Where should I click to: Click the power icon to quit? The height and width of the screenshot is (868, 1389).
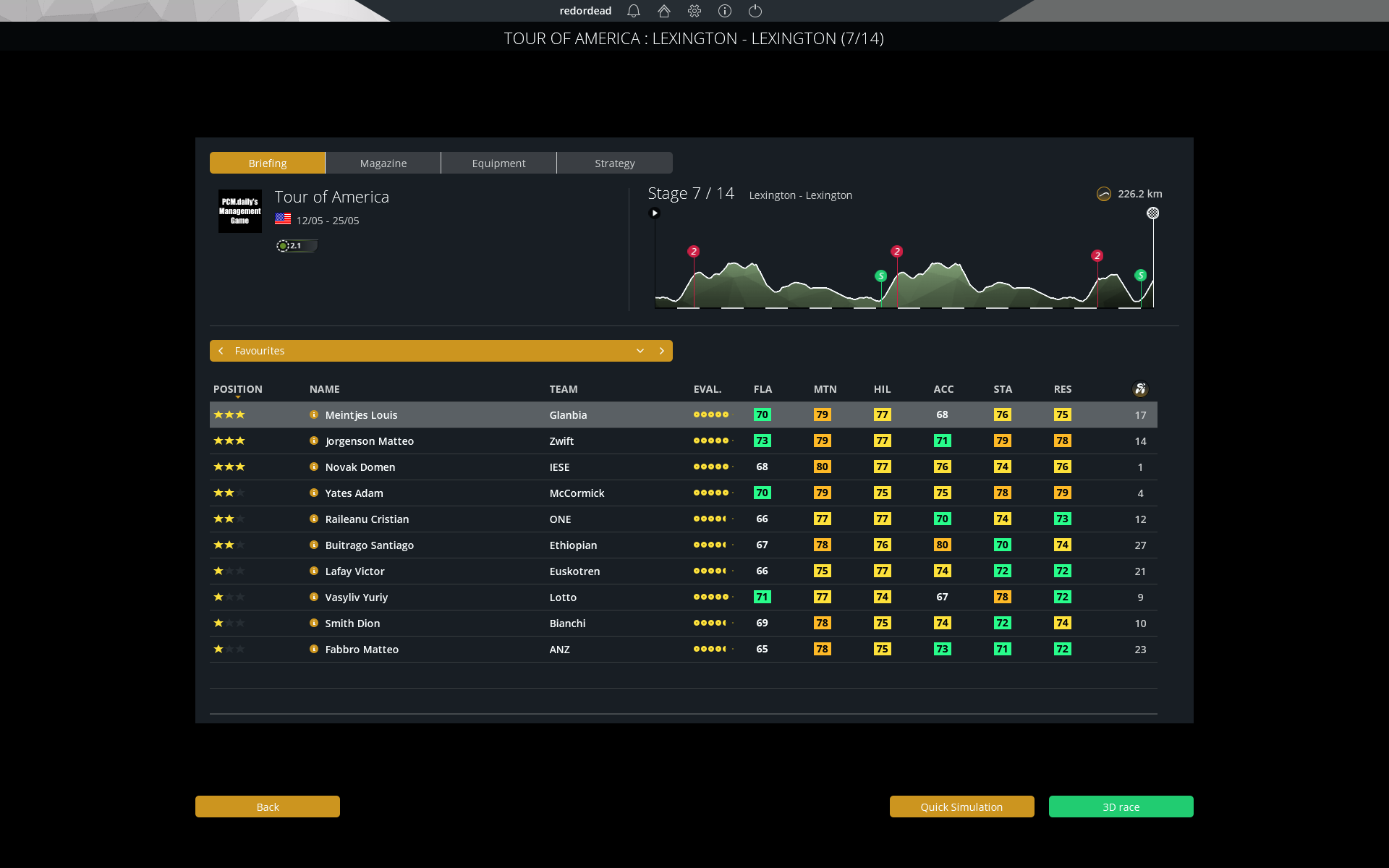(x=755, y=11)
